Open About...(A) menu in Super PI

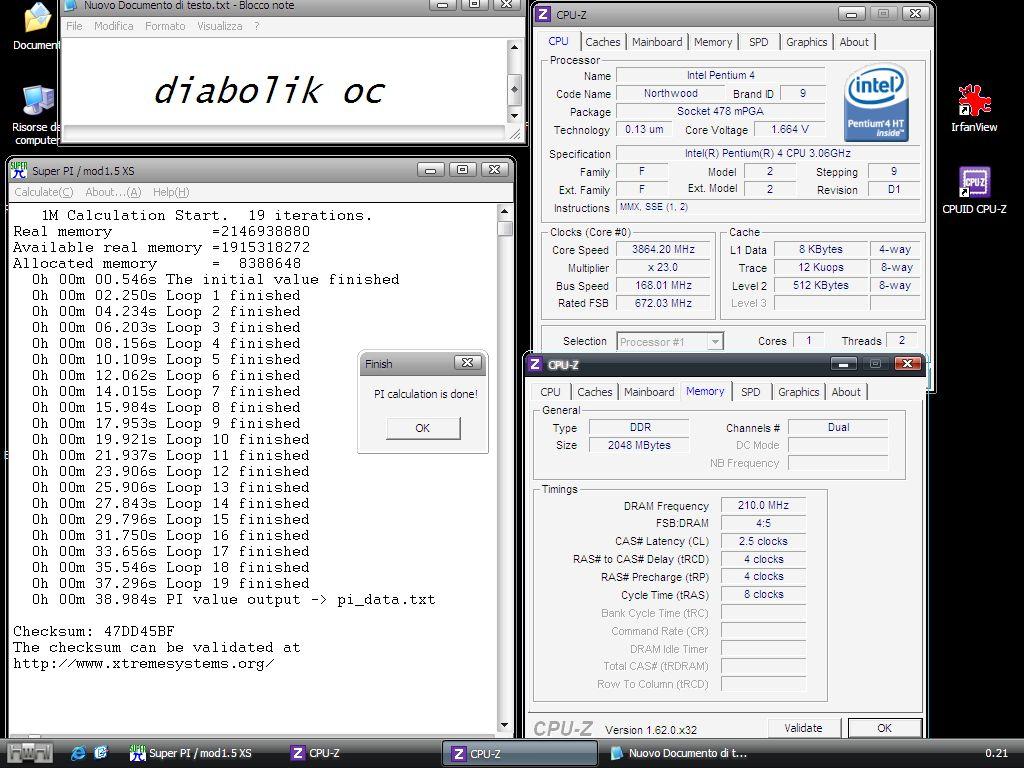pos(113,192)
